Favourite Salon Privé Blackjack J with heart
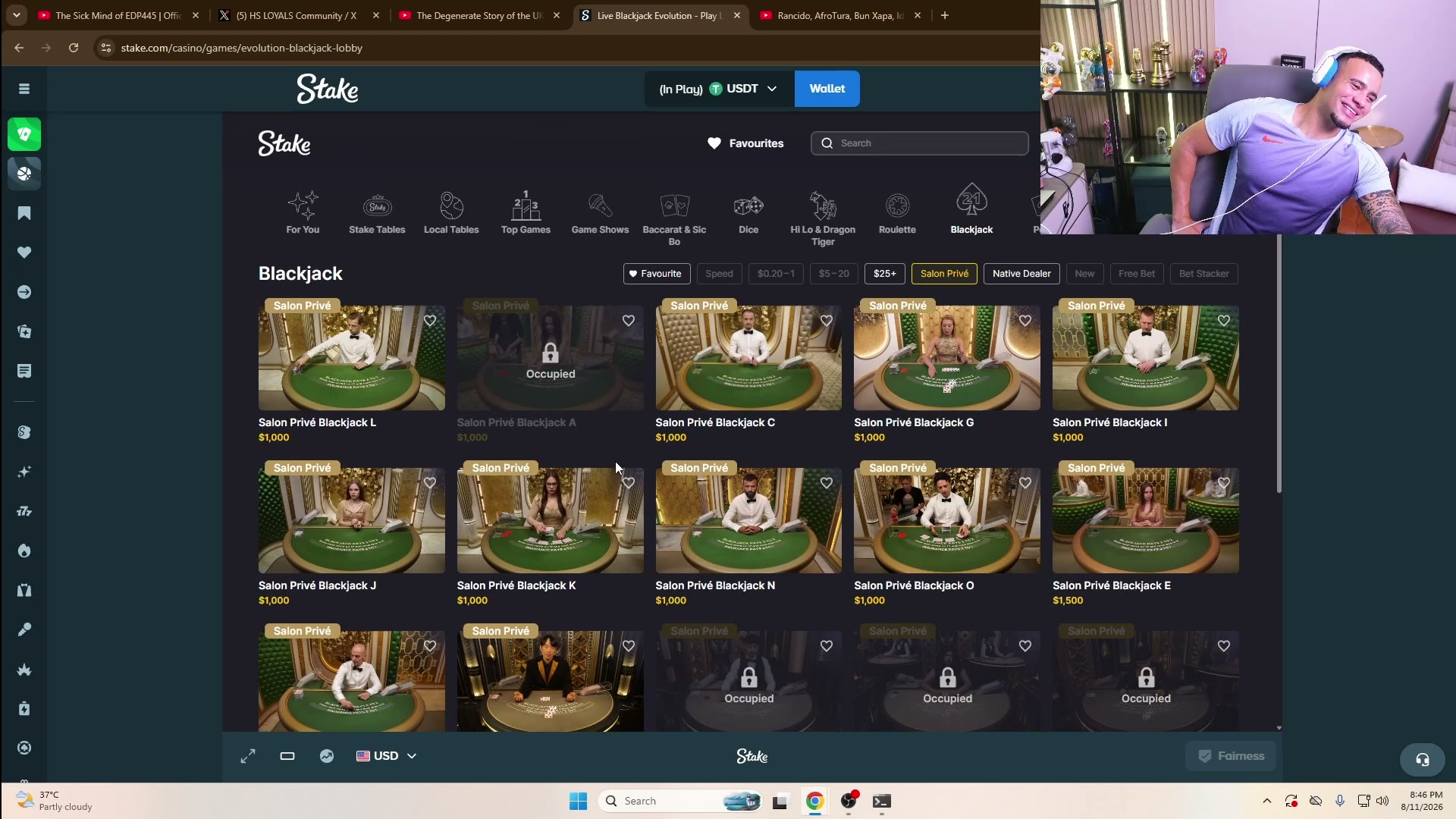This screenshot has width=1456, height=819. (430, 483)
